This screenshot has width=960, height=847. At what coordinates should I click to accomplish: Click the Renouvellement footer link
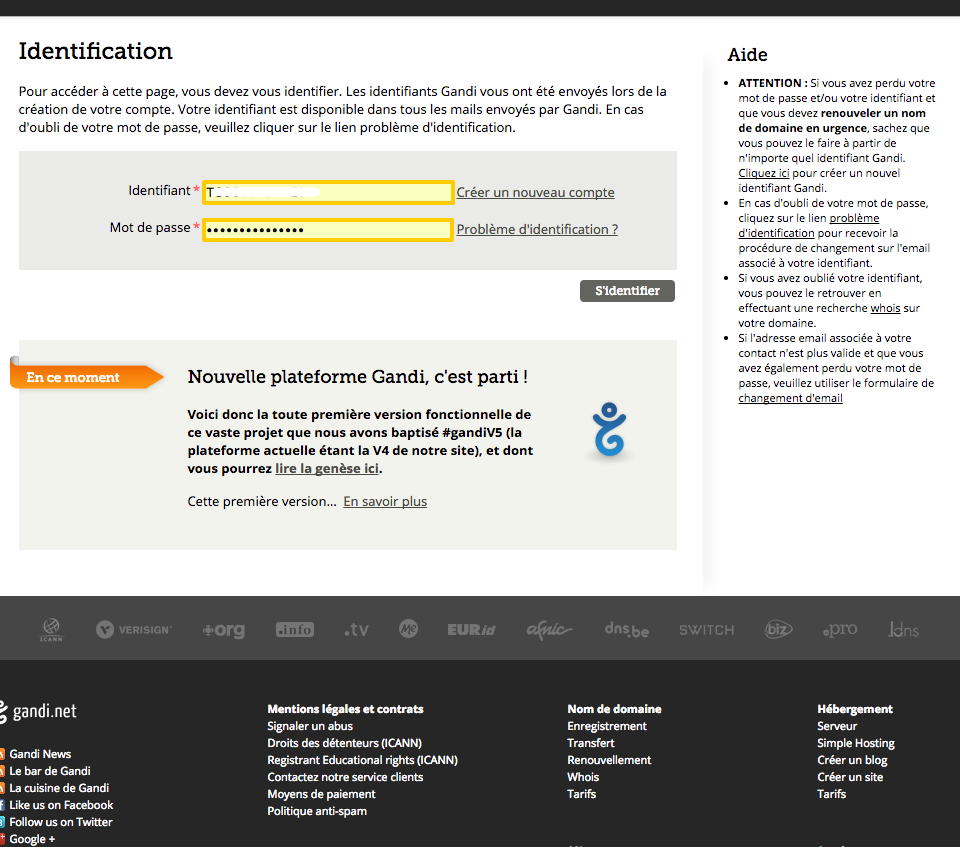pos(609,760)
